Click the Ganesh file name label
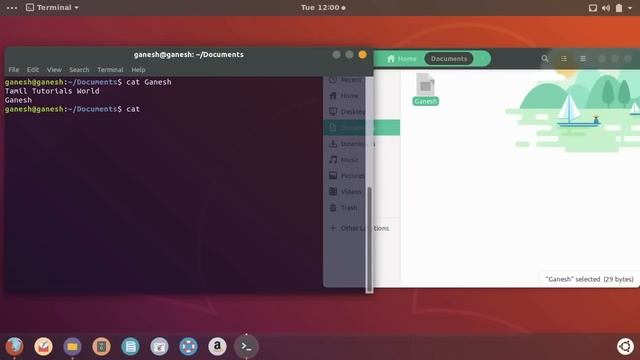This screenshot has height=360, width=640. [425, 101]
